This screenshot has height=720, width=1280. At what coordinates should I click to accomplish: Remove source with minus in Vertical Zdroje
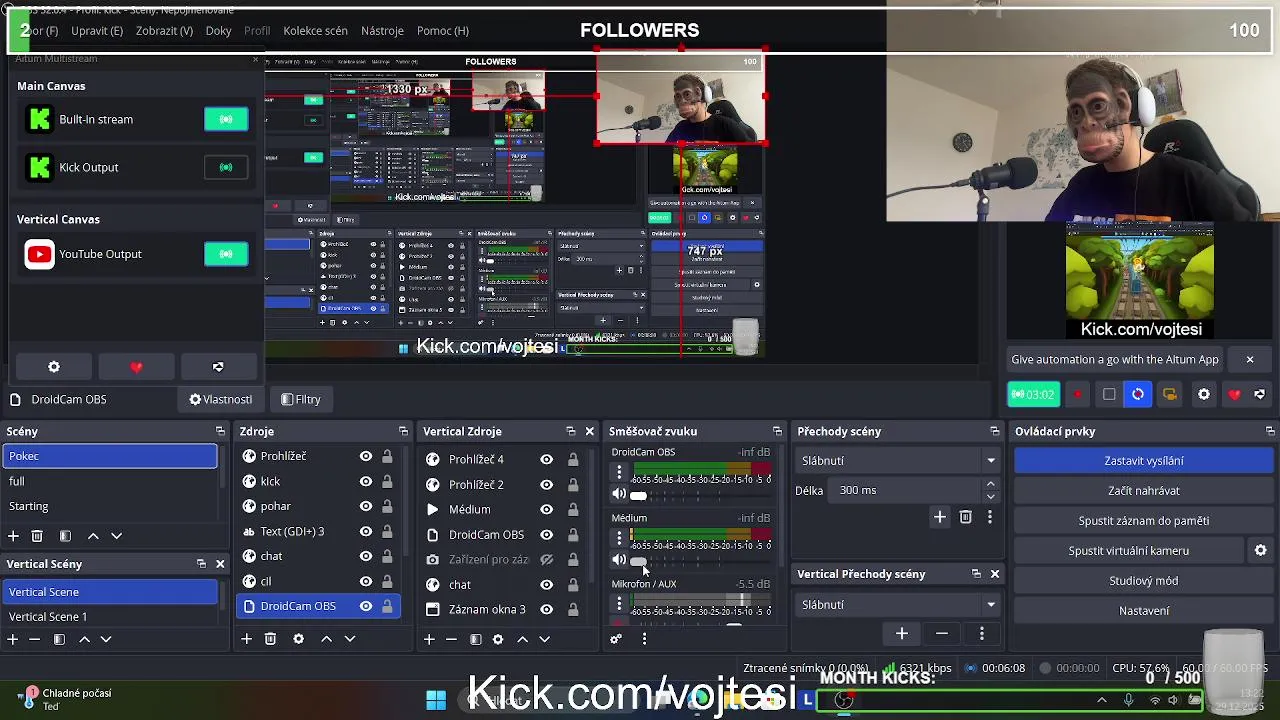click(x=451, y=639)
